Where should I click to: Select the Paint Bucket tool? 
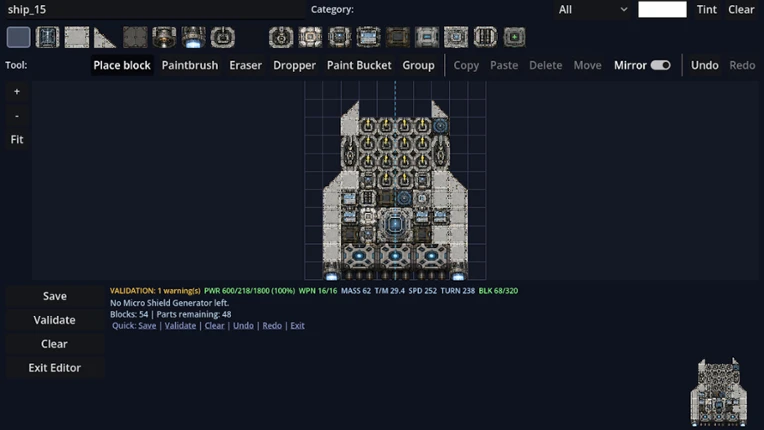359,65
